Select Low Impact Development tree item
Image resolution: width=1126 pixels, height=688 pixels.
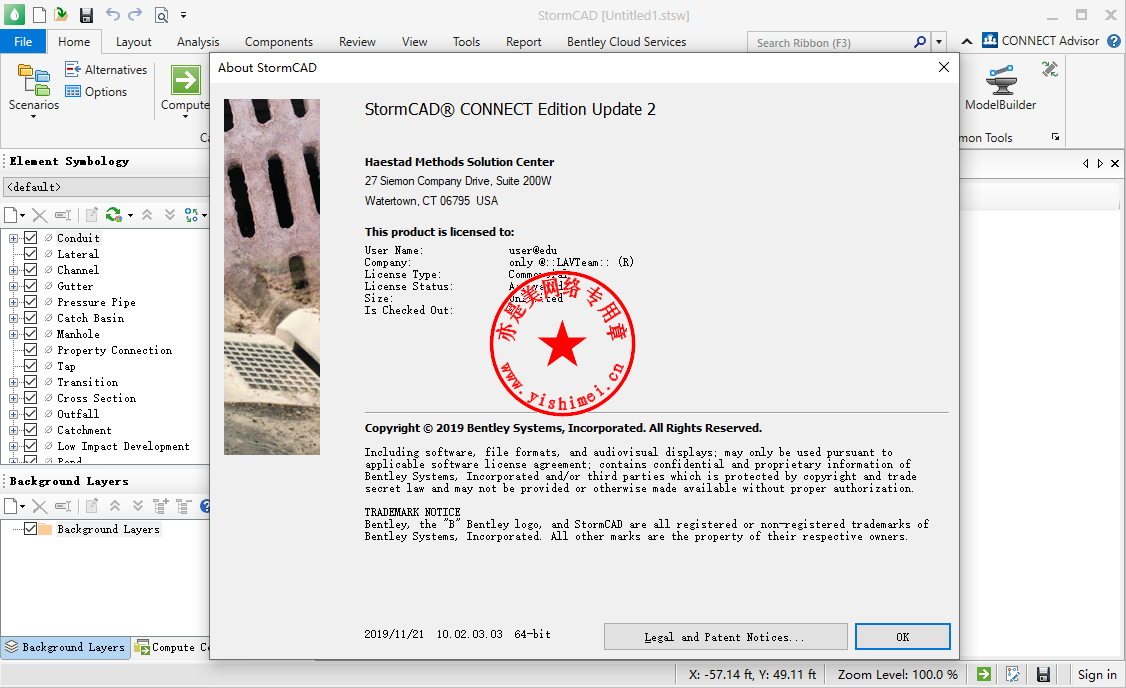tap(123, 446)
